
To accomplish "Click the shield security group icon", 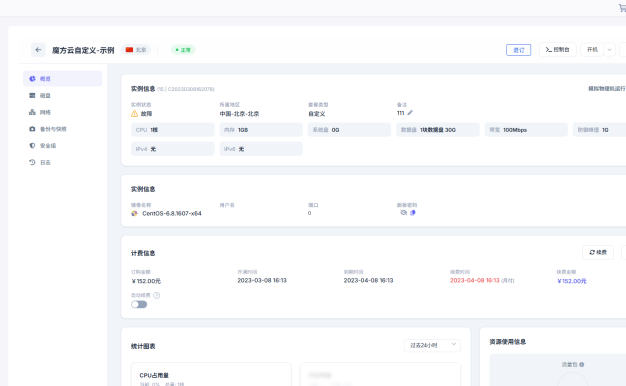I will tap(32, 146).
